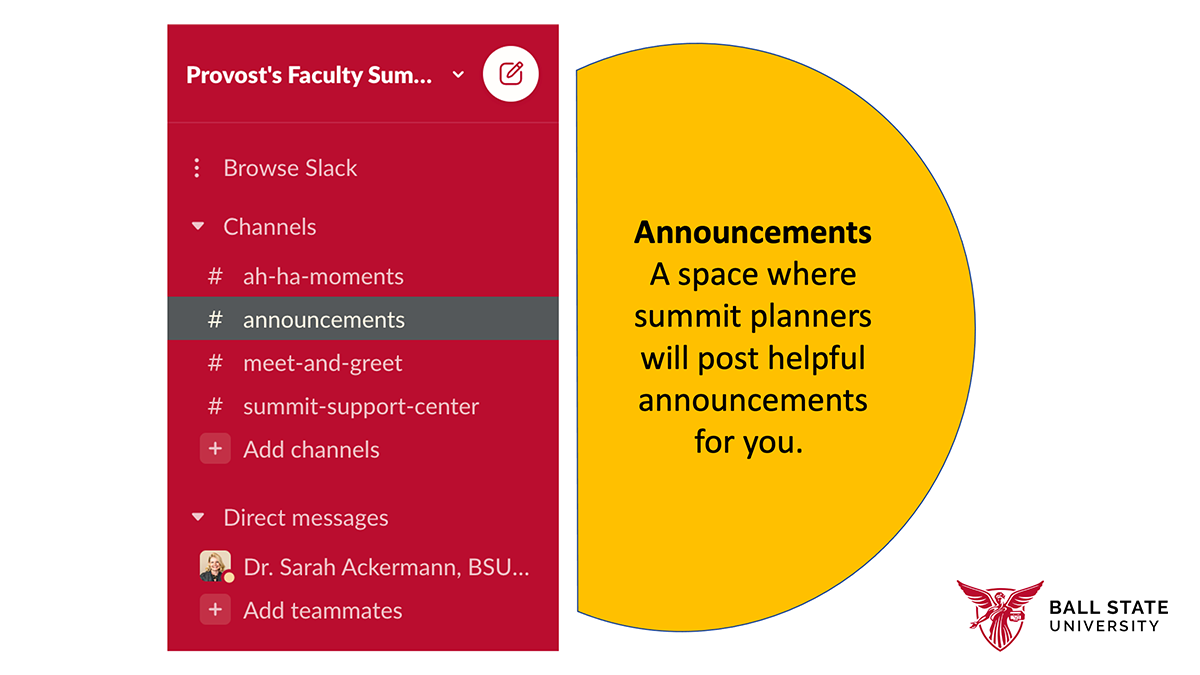Click the plus icon next to Add teammates
Screen dimensions: 1200x675
coord(215,610)
